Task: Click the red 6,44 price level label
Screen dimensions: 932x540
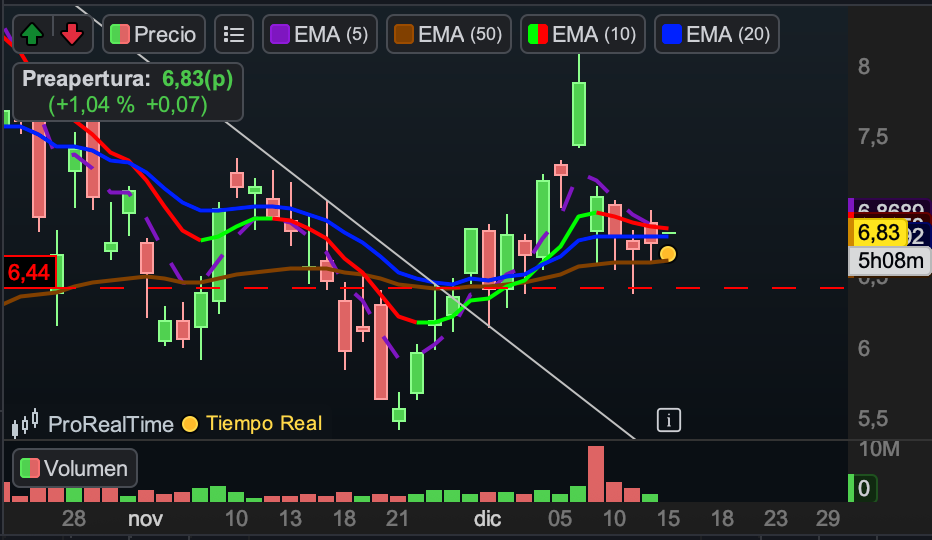Action: click(x=27, y=271)
